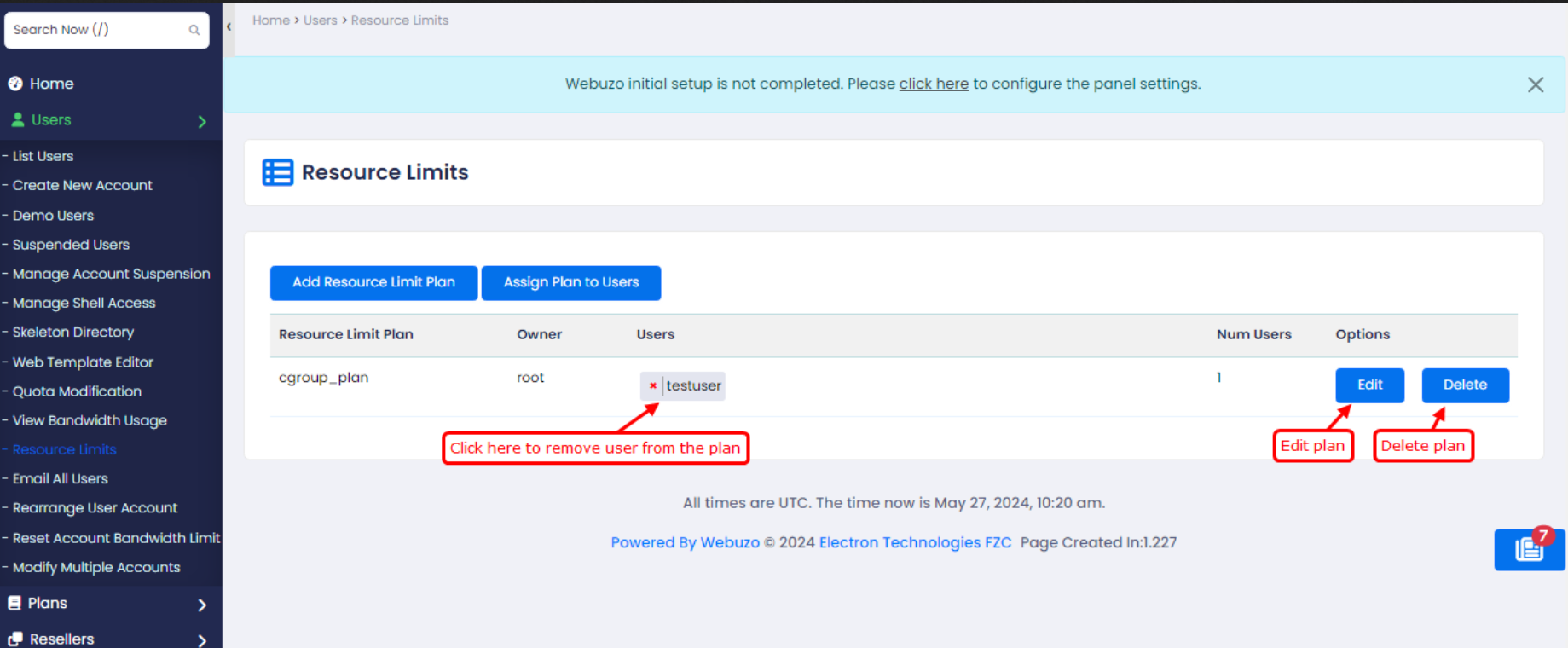Viewport: 1568px width, 648px height.
Task: Edit the cgroup_plan resource plan
Action: click(1368, 385)
